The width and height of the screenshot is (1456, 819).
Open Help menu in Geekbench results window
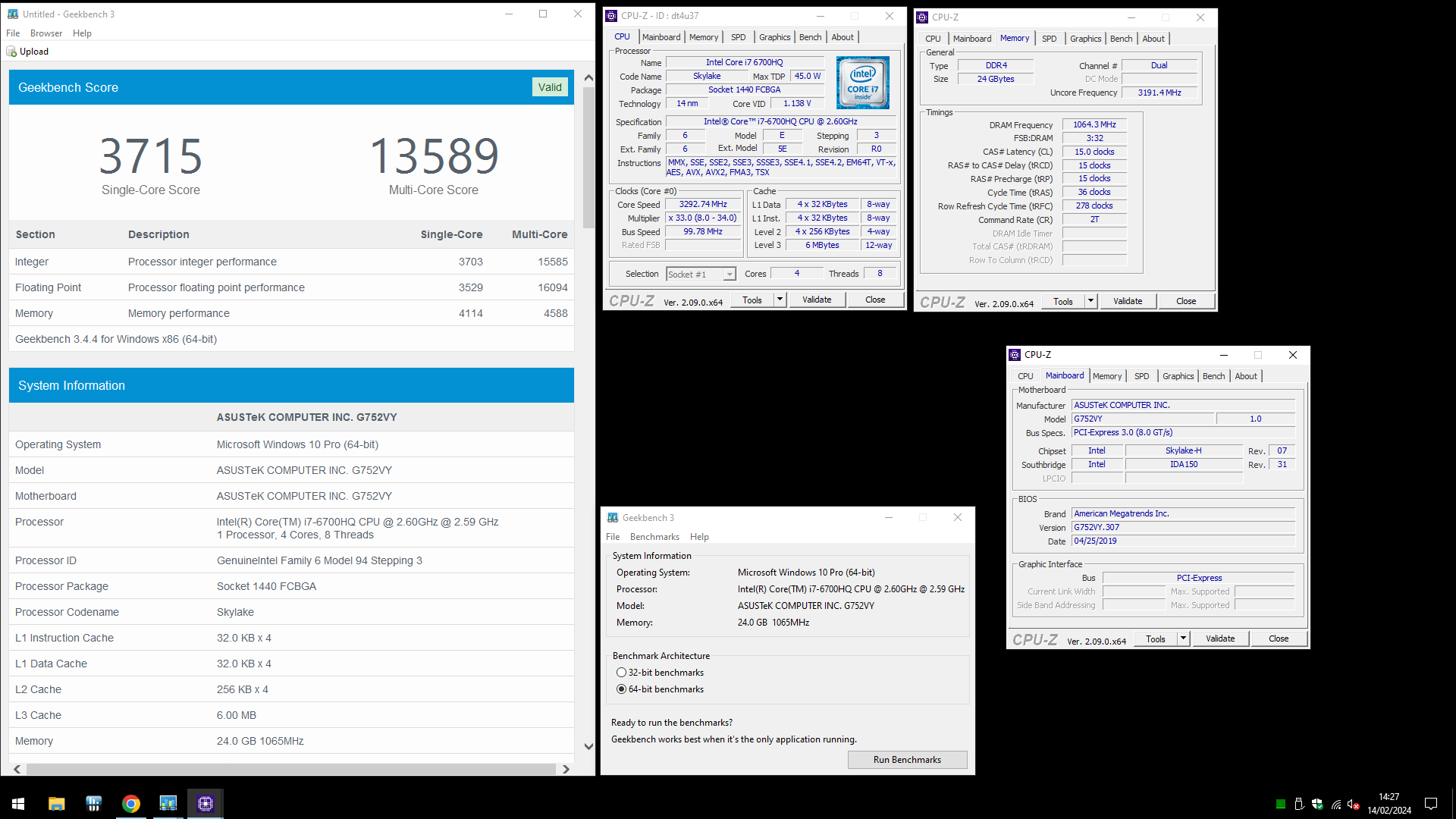point(82,33)
